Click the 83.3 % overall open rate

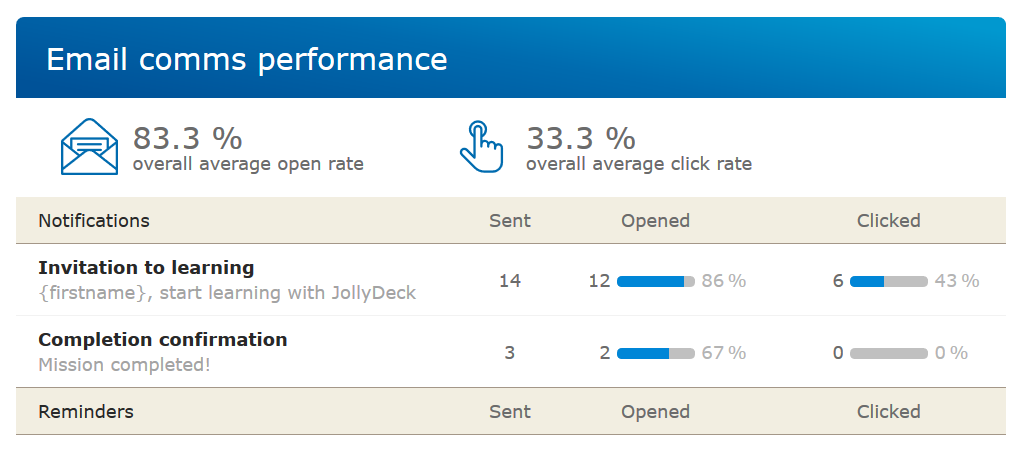[x=188, y=138]
